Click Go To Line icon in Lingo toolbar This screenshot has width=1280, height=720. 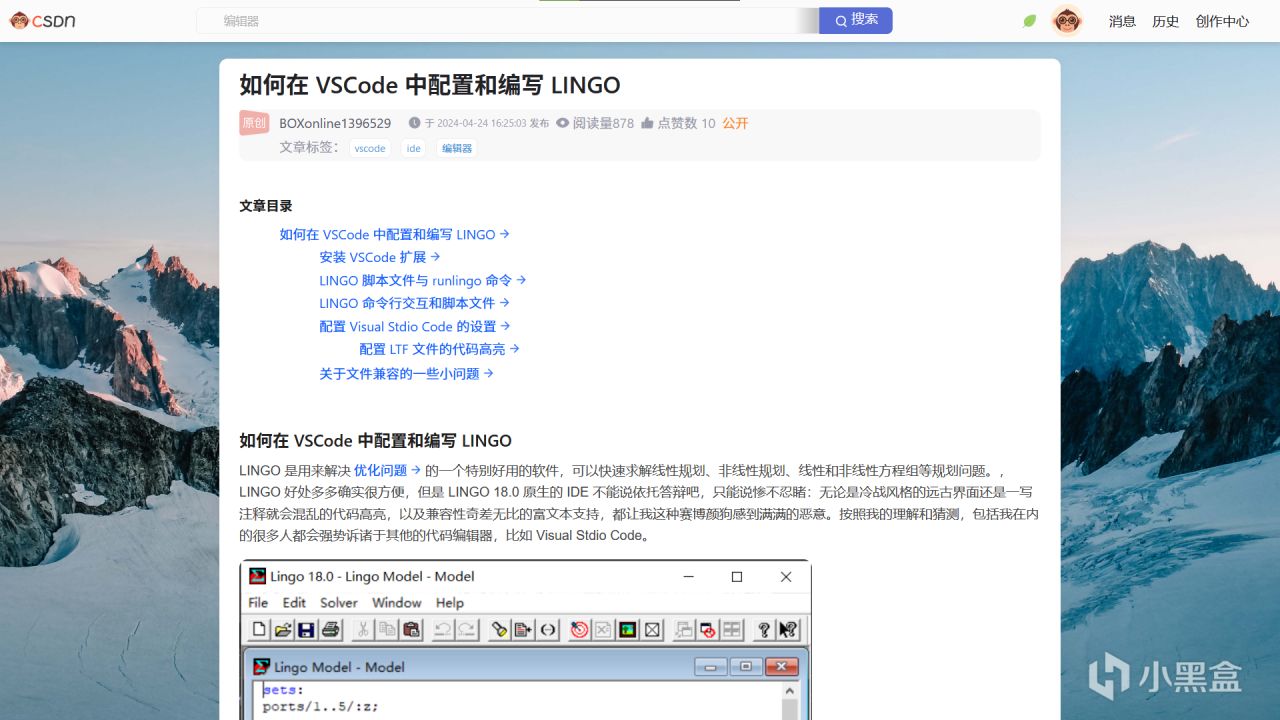523,629
